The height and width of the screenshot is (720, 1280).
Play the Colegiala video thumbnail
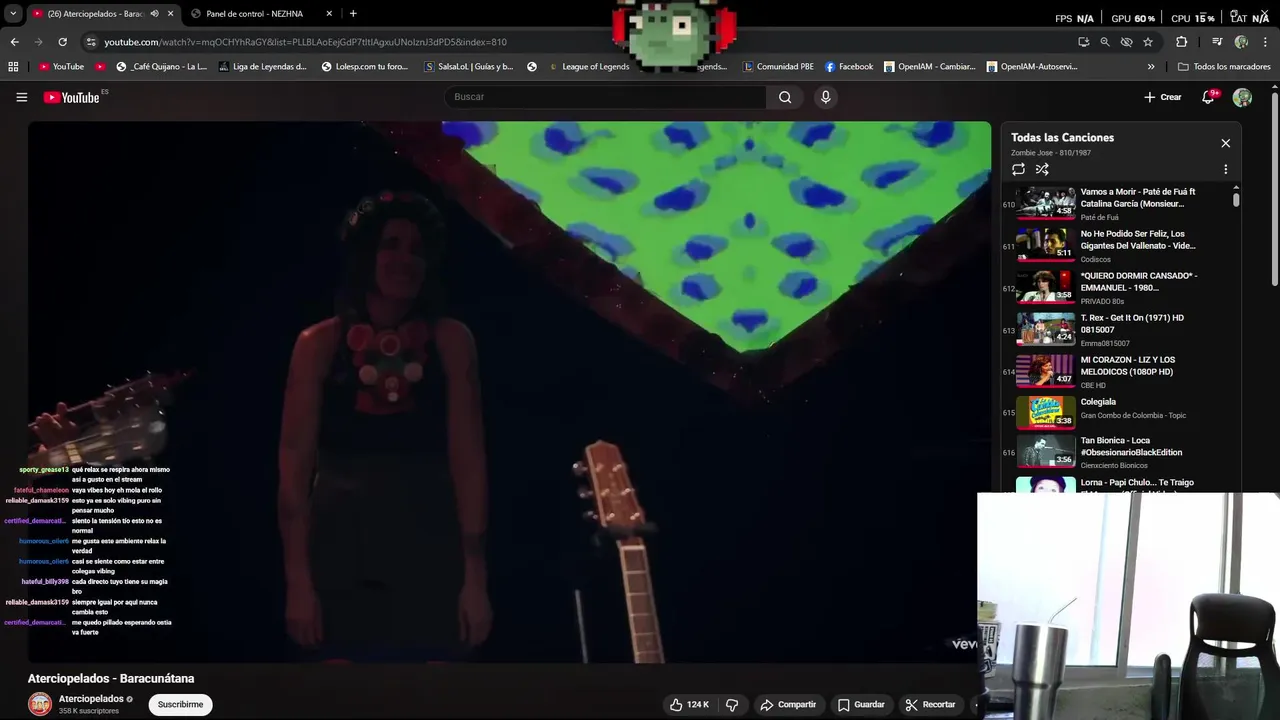coord(1046,412)
